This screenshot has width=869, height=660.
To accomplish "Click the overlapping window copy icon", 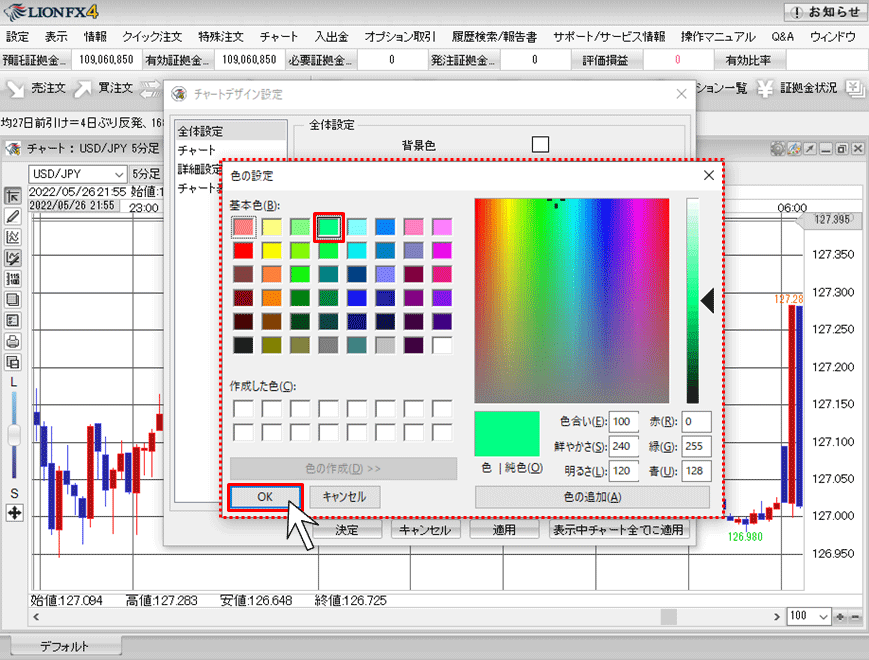I will point(13,362).
